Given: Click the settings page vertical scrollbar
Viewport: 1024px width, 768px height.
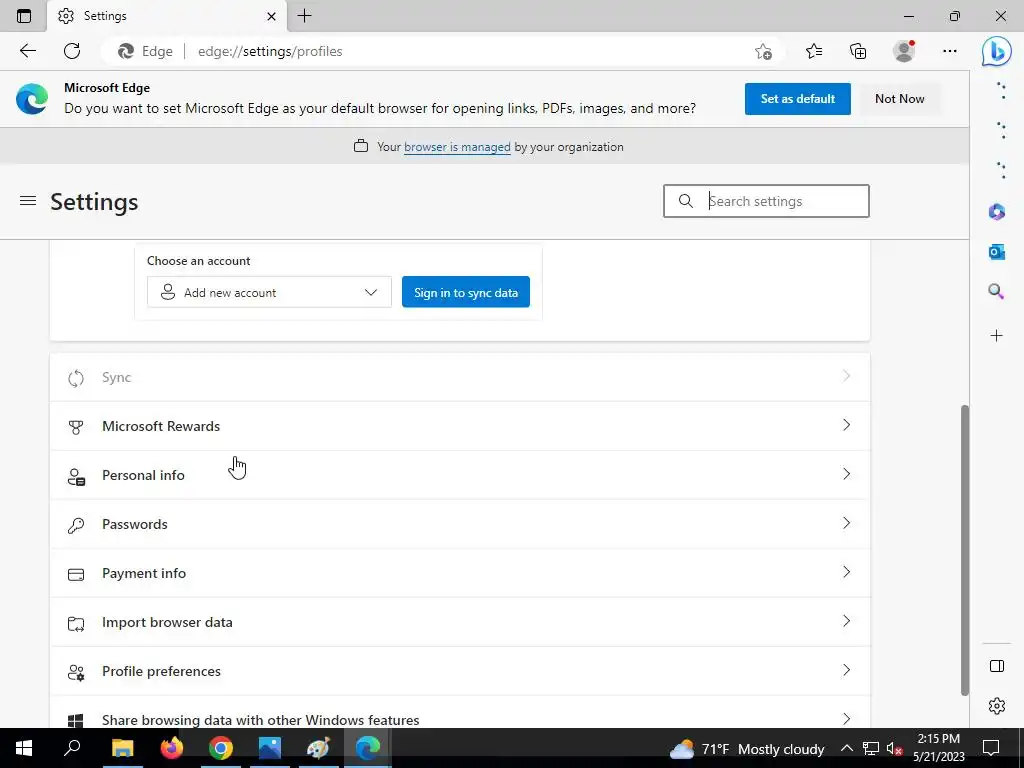Looking at the screenshot, I should point(965,550).
